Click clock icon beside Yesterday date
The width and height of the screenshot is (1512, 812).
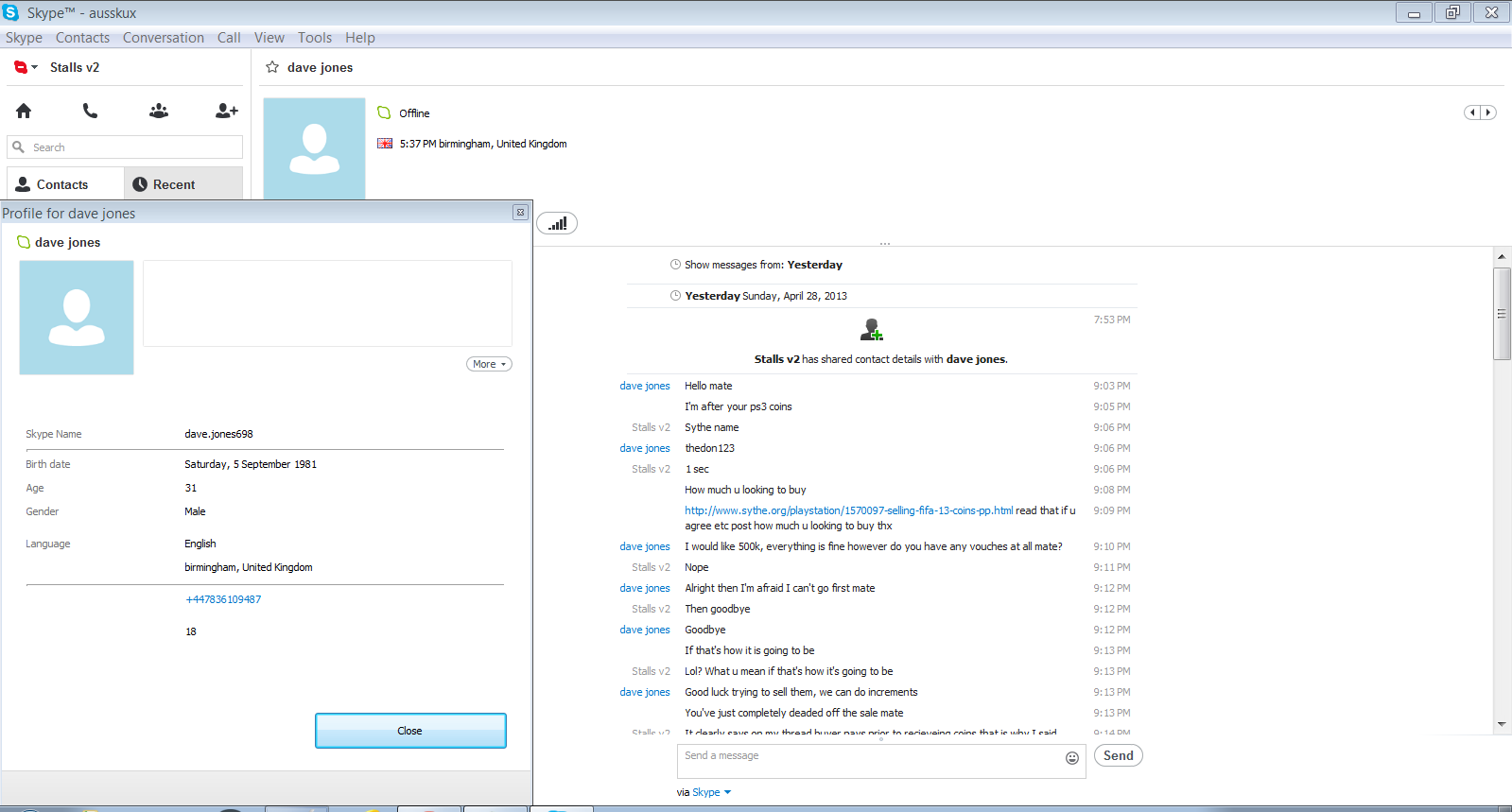pyautogui.click(x=675, y=296)
